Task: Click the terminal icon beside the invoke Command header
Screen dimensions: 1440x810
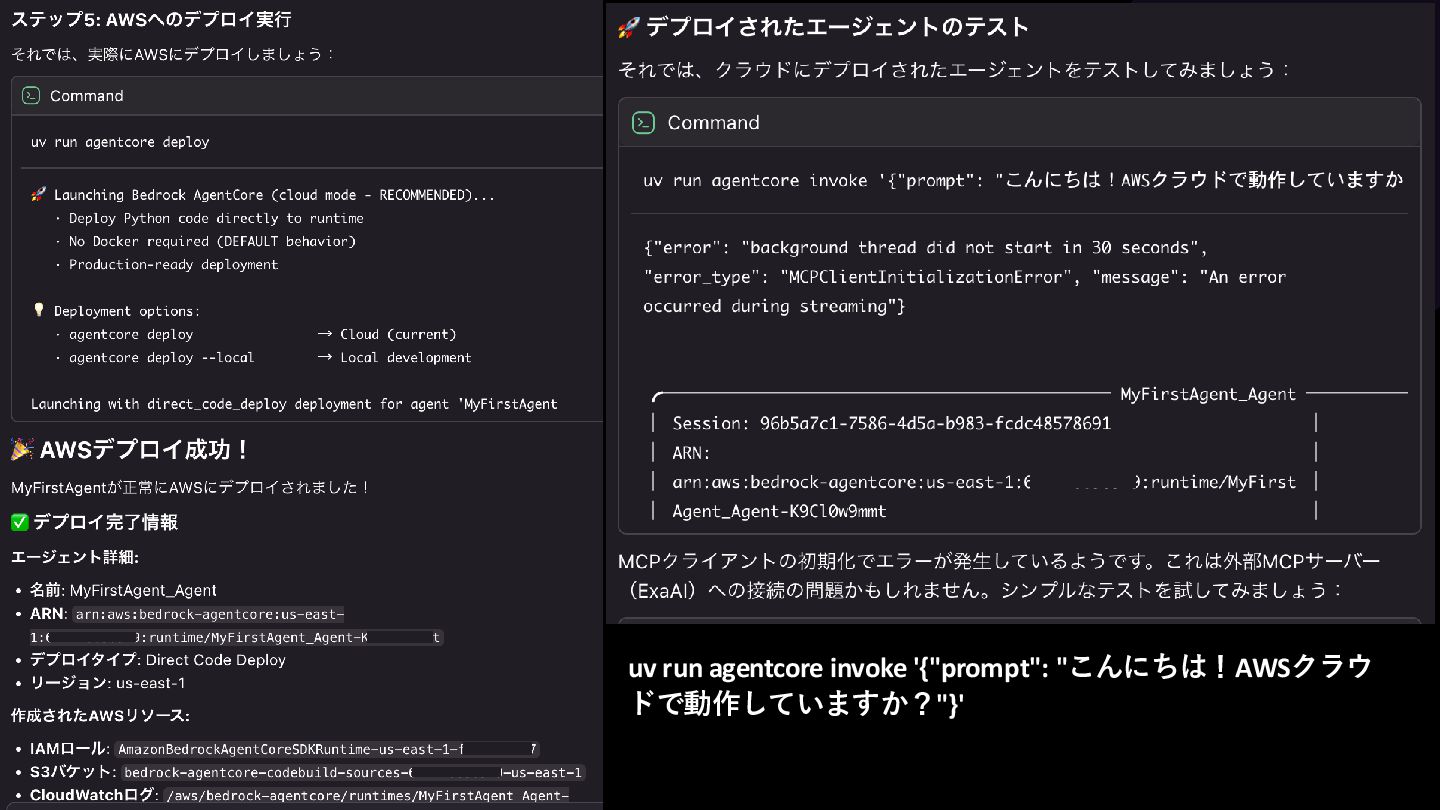Action: [643, 123]
